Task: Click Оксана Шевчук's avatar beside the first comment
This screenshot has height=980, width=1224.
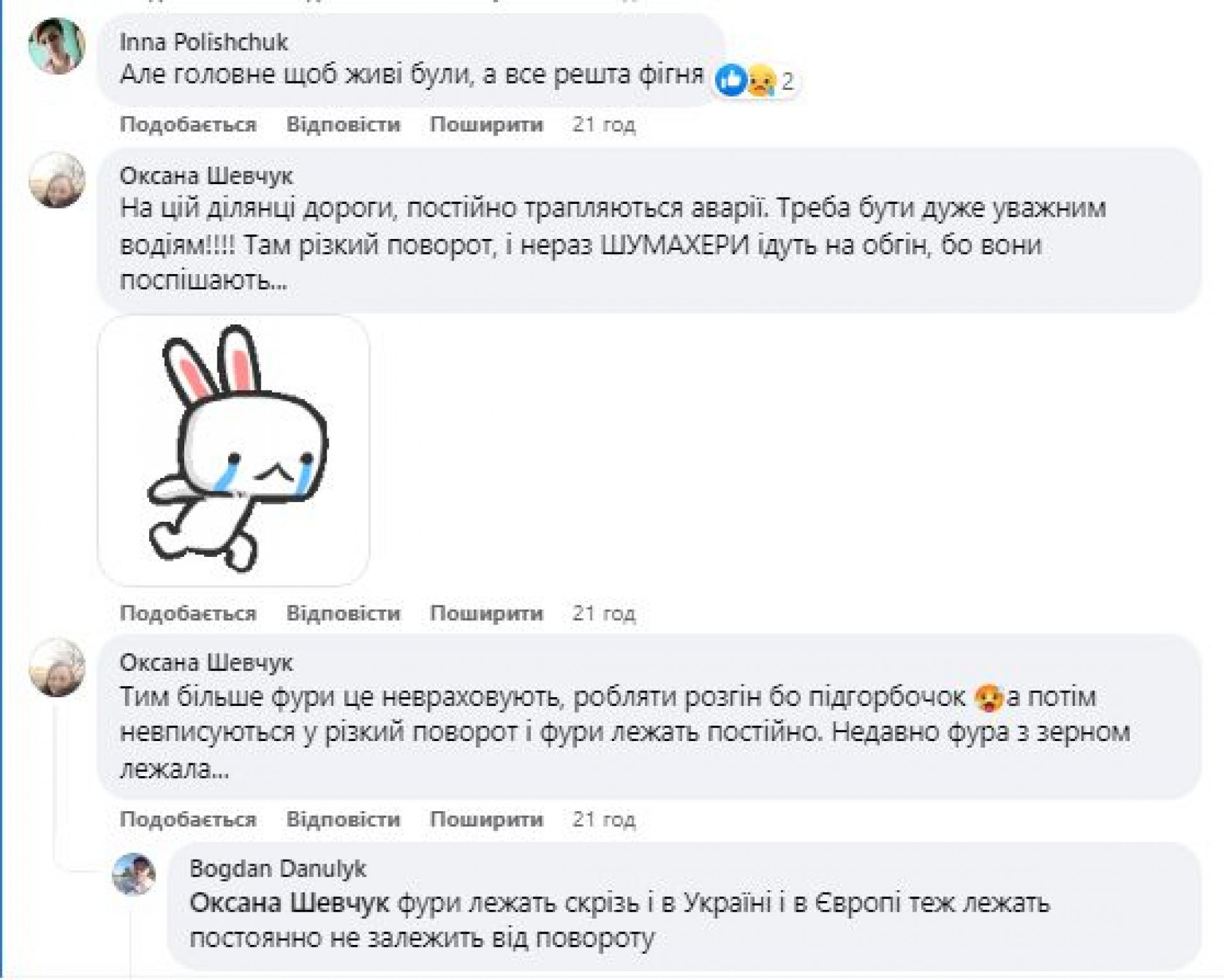Action: 57,180
